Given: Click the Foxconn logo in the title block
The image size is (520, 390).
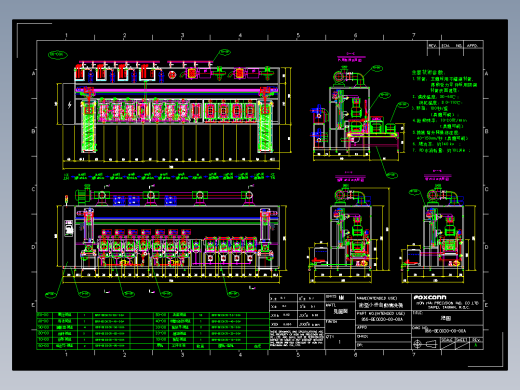Looking at the screenshot, I should coord(430,297).
